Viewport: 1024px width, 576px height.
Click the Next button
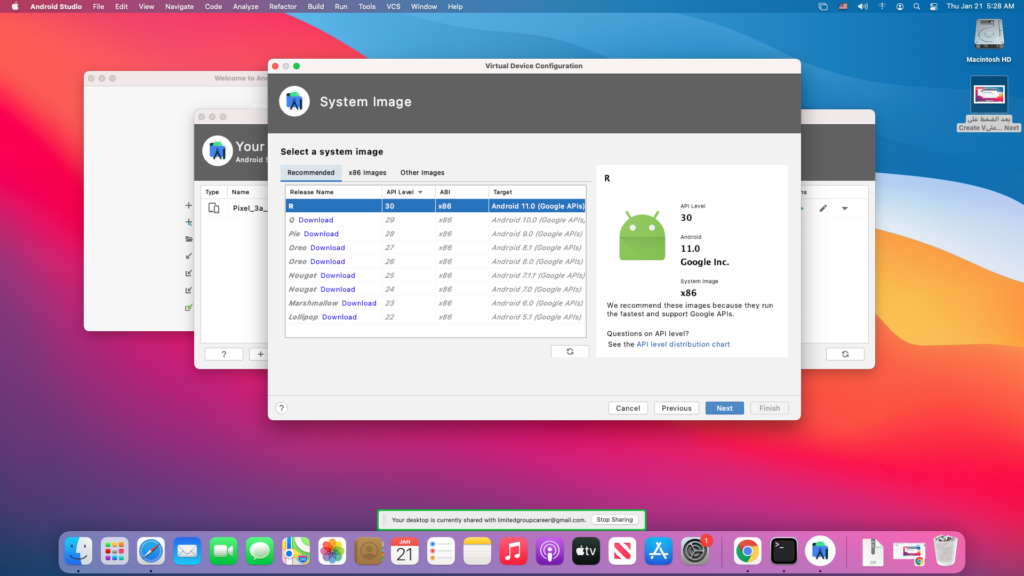(724, 408)
